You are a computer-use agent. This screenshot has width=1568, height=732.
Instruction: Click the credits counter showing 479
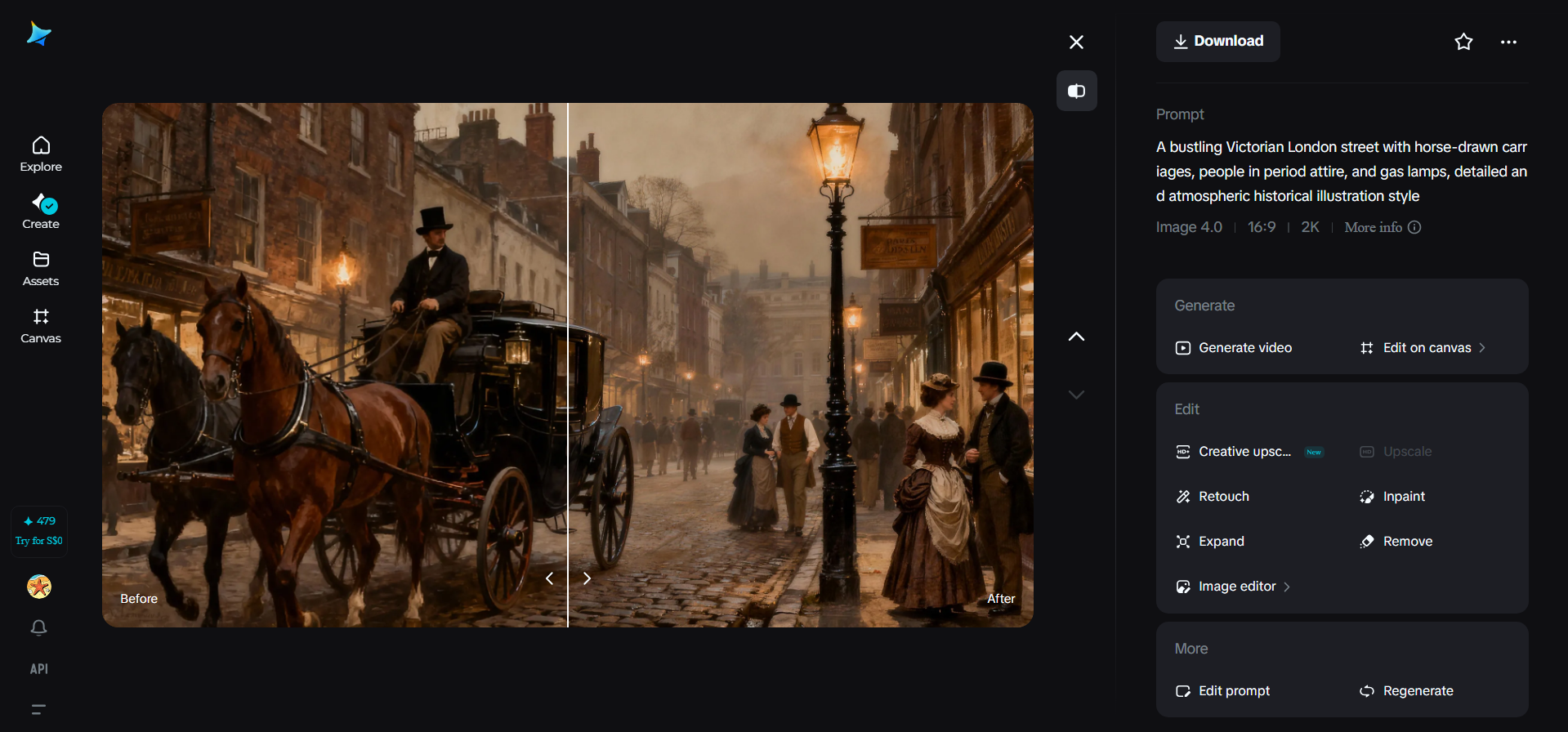pyautogui.click(x=39, y=521)
